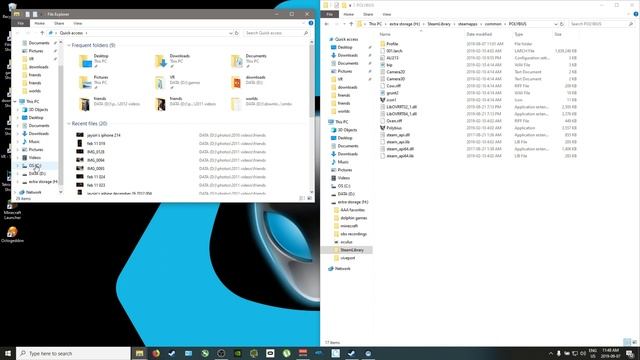
Task: Open Share tab in POLYBIUS window
Action: point(368,14)
